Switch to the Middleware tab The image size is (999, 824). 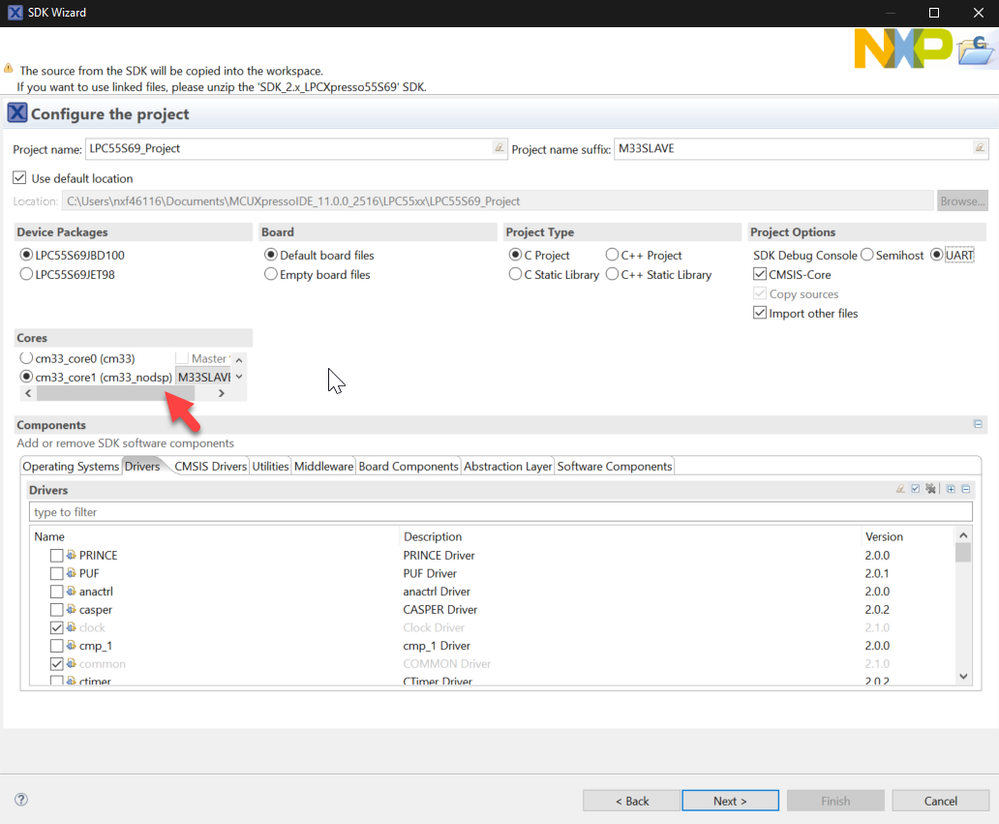[x=324, y=466]
